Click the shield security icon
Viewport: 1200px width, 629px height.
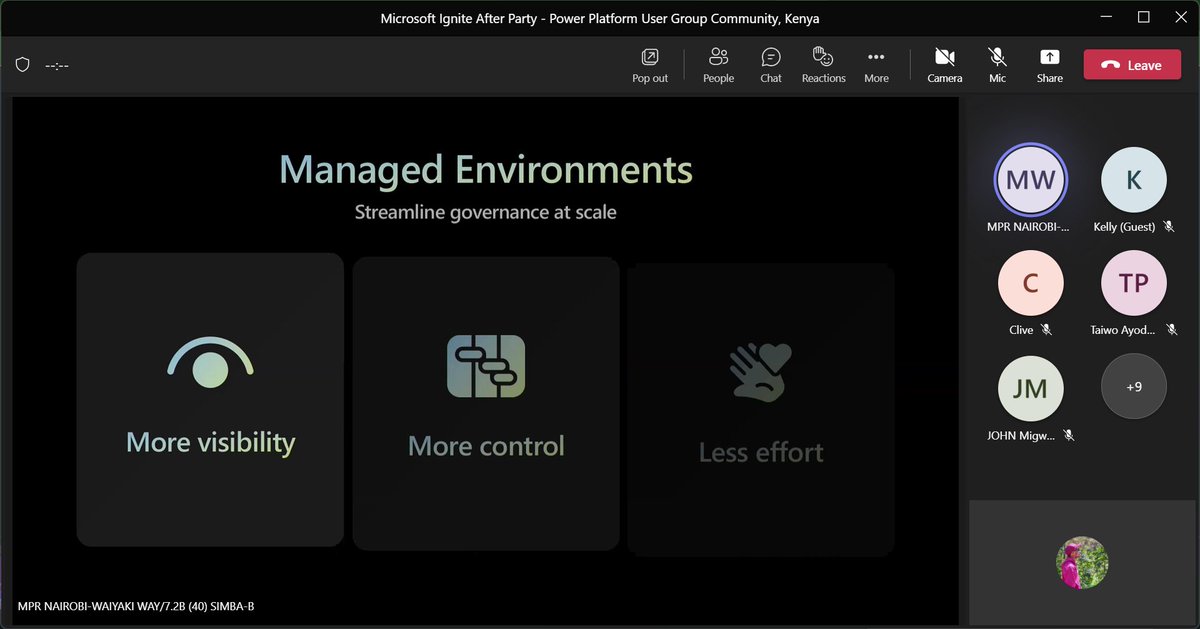pyautogui.click(x=22, y=65)
